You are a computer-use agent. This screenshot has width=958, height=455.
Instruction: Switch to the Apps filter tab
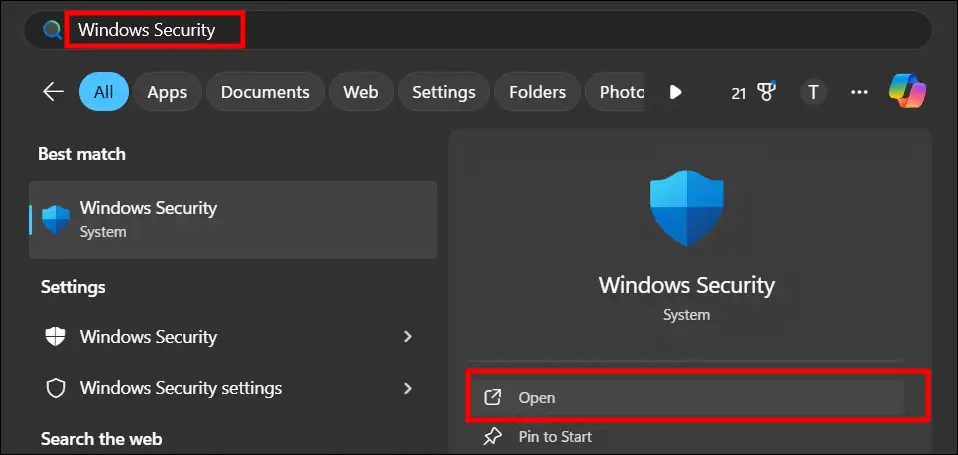click(167, 92)
